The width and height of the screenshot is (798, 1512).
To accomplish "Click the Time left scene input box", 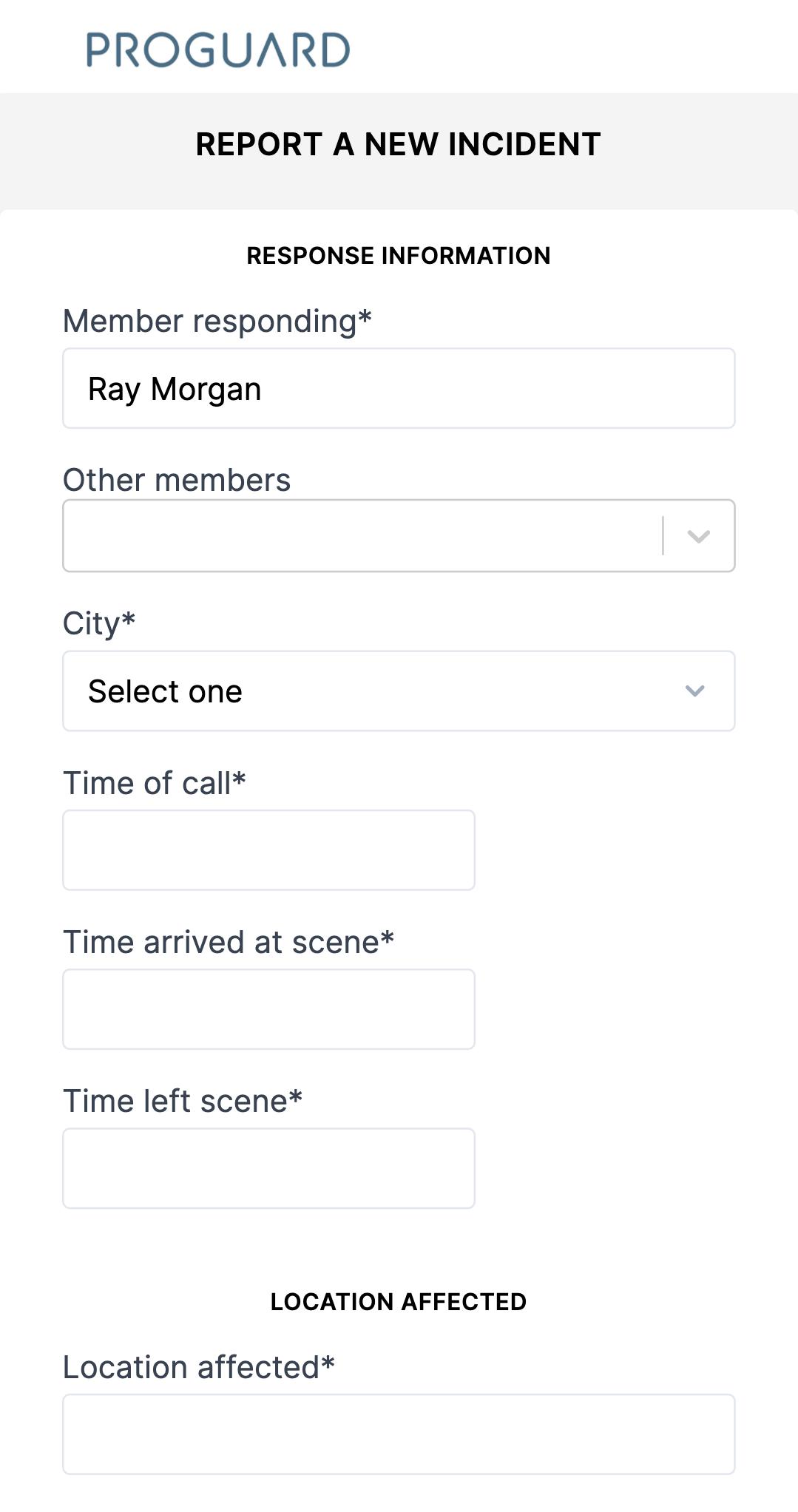I will (x=268, y=1168).
